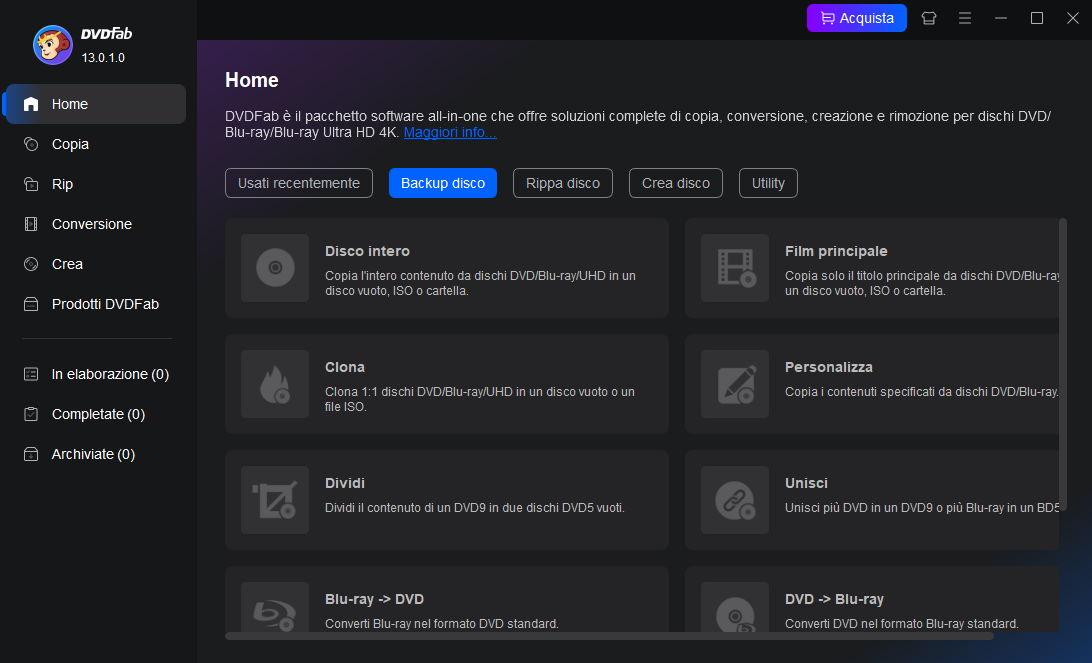Switch to the Rippa disco tab
Screen dimensions: 1092x663
tap(563, 183)
